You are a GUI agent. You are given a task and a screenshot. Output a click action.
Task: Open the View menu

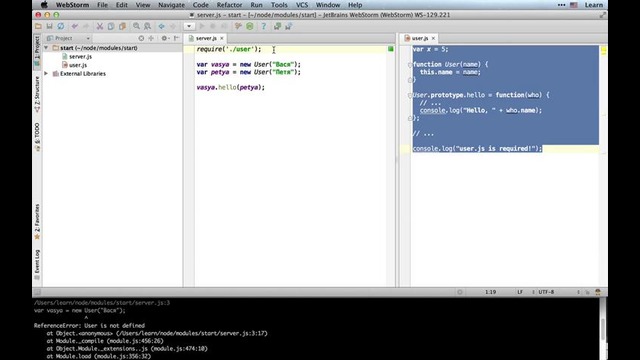(143, 5)
